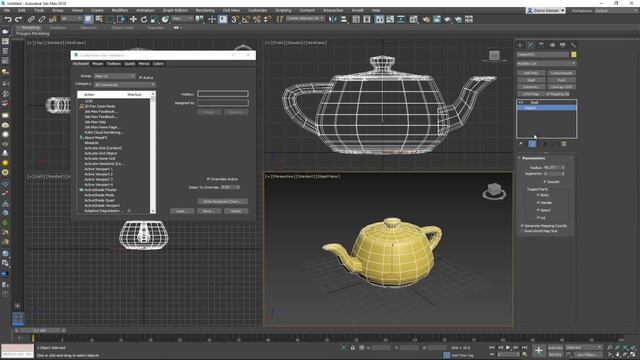Open the Create tab plus icon in Command Panel
The height and width of the screenshot is (360, 640).
(x=520, y=45)
